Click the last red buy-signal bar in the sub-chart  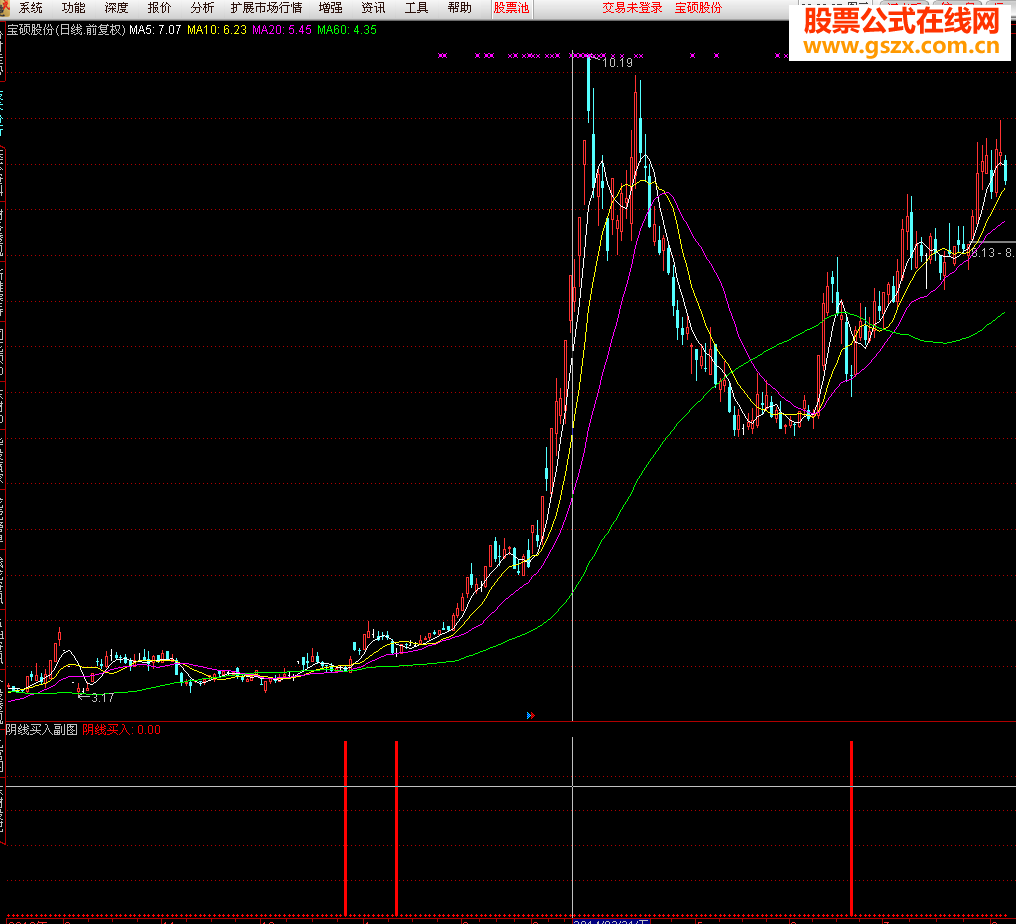coord(851,828)
